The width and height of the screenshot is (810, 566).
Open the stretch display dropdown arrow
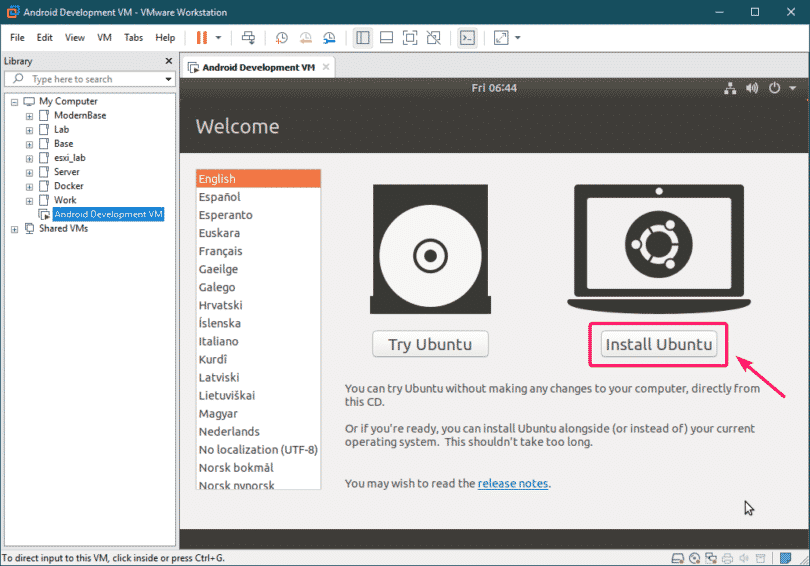click(518, 38)
